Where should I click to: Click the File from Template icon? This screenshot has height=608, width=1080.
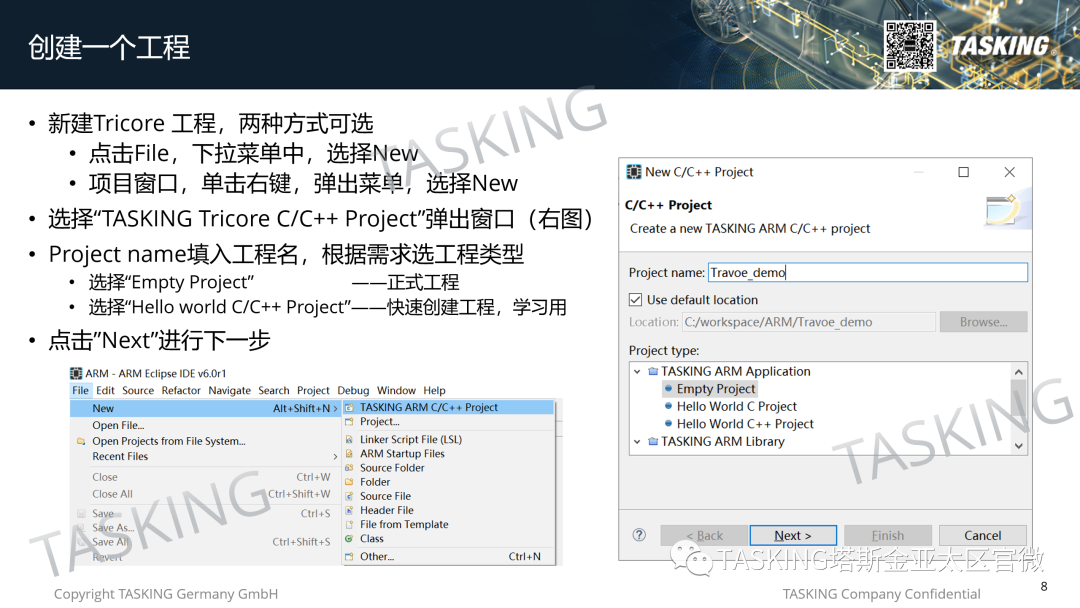click(x=349, y=524)
